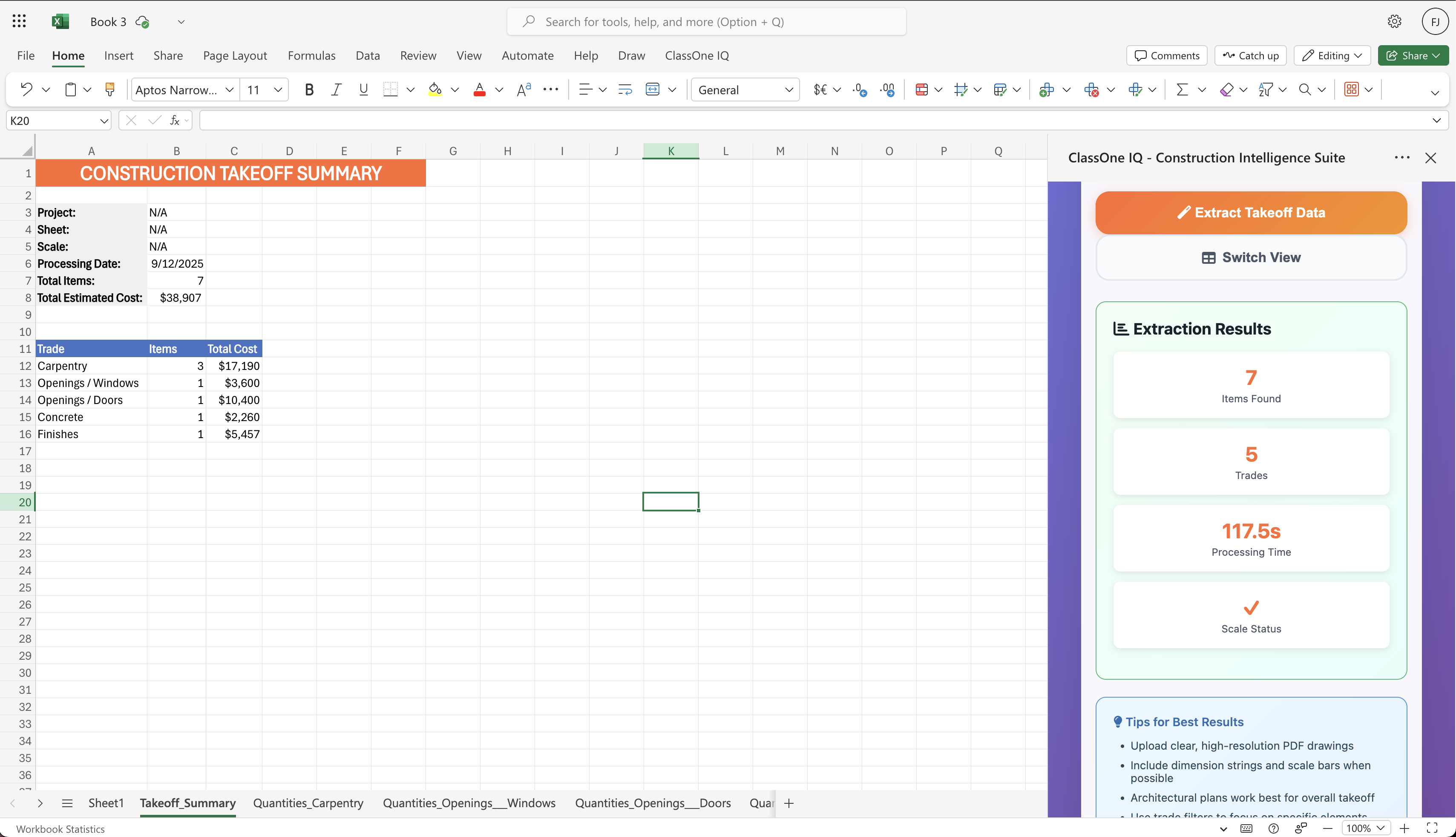Click the Find & Select magnifier icon

[x=1304, y=89]
